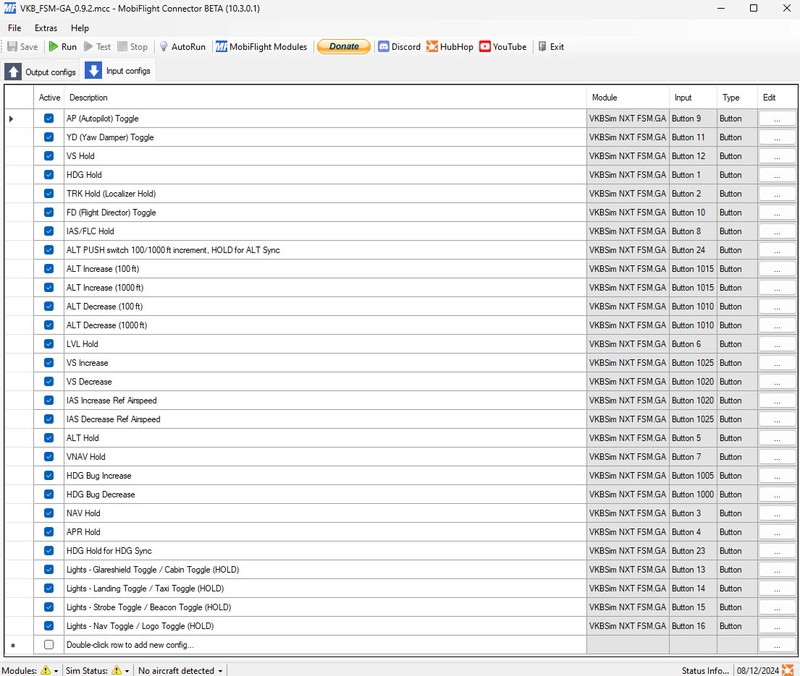Viewport: 800px width, 676px height.
Task: Open the Extras menu
Action: point(45,28)
